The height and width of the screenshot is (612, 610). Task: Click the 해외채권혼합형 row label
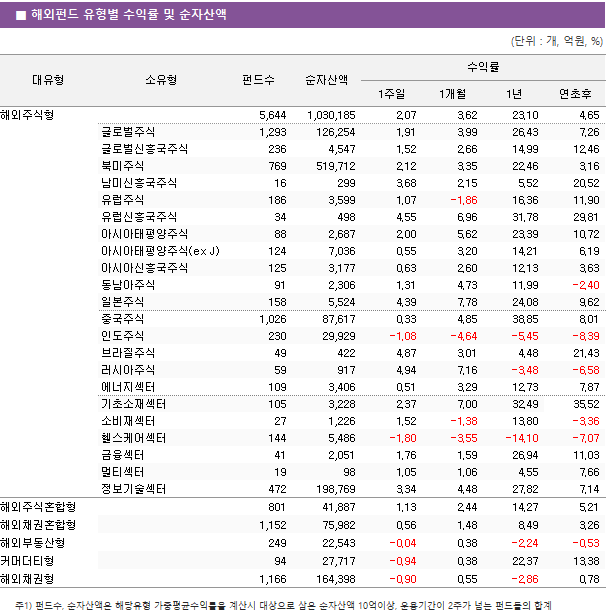pos(38,525)
